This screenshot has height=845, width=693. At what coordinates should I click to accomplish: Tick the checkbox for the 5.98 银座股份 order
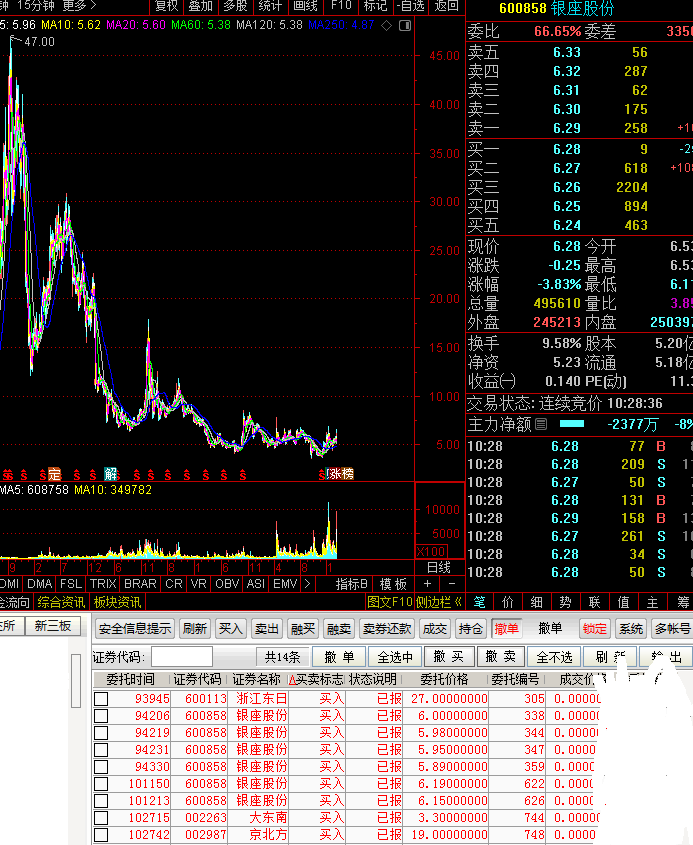pos(101,733)
